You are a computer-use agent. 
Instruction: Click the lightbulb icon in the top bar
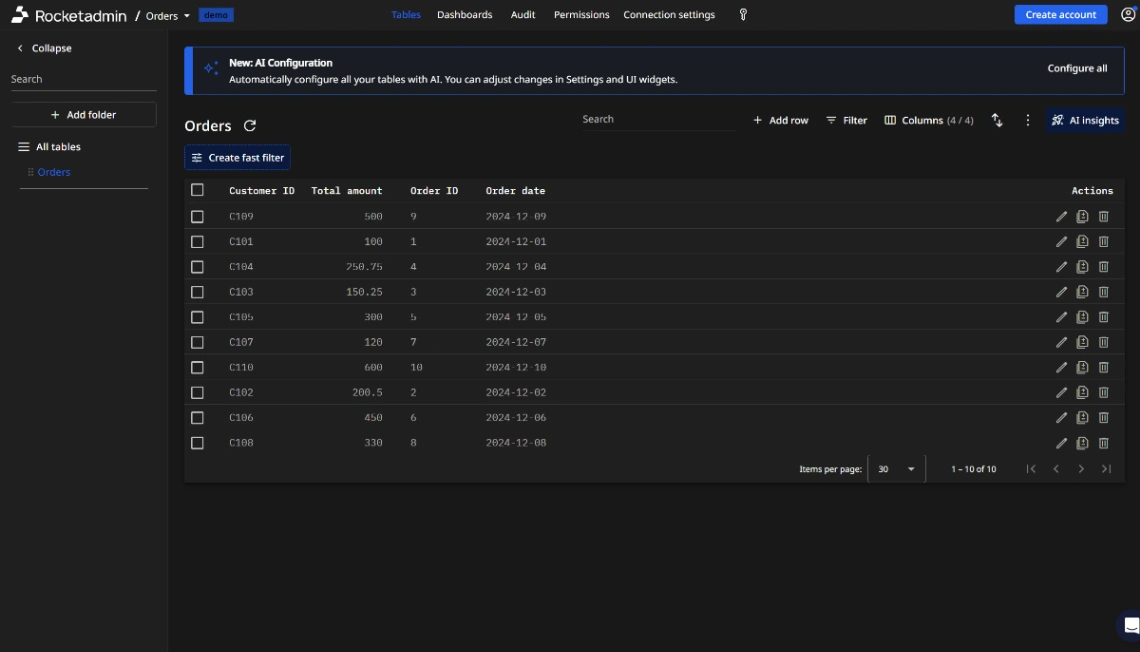[x=742, y=14]
